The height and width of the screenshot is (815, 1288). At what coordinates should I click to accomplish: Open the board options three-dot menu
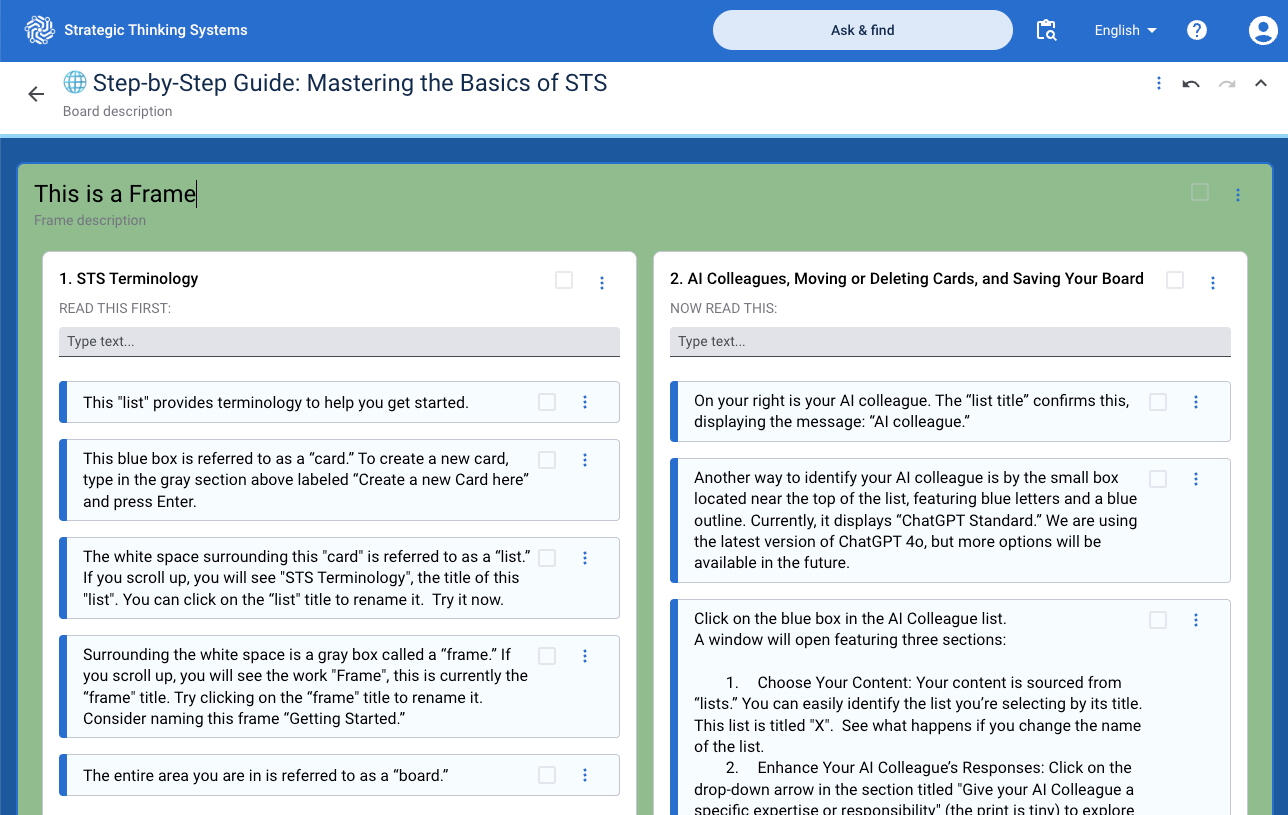click(x=1159, y=84)
